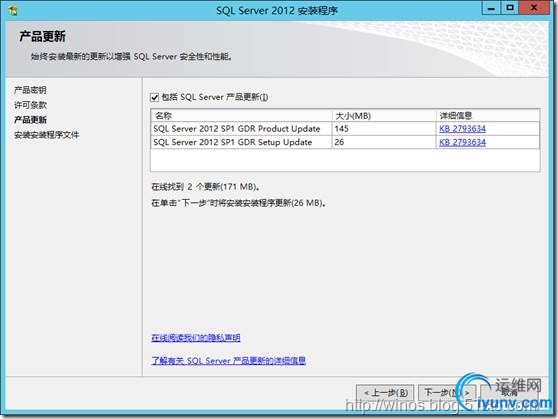Click the size value 145
Screen dimensions: 558x419
pos(342,129)
